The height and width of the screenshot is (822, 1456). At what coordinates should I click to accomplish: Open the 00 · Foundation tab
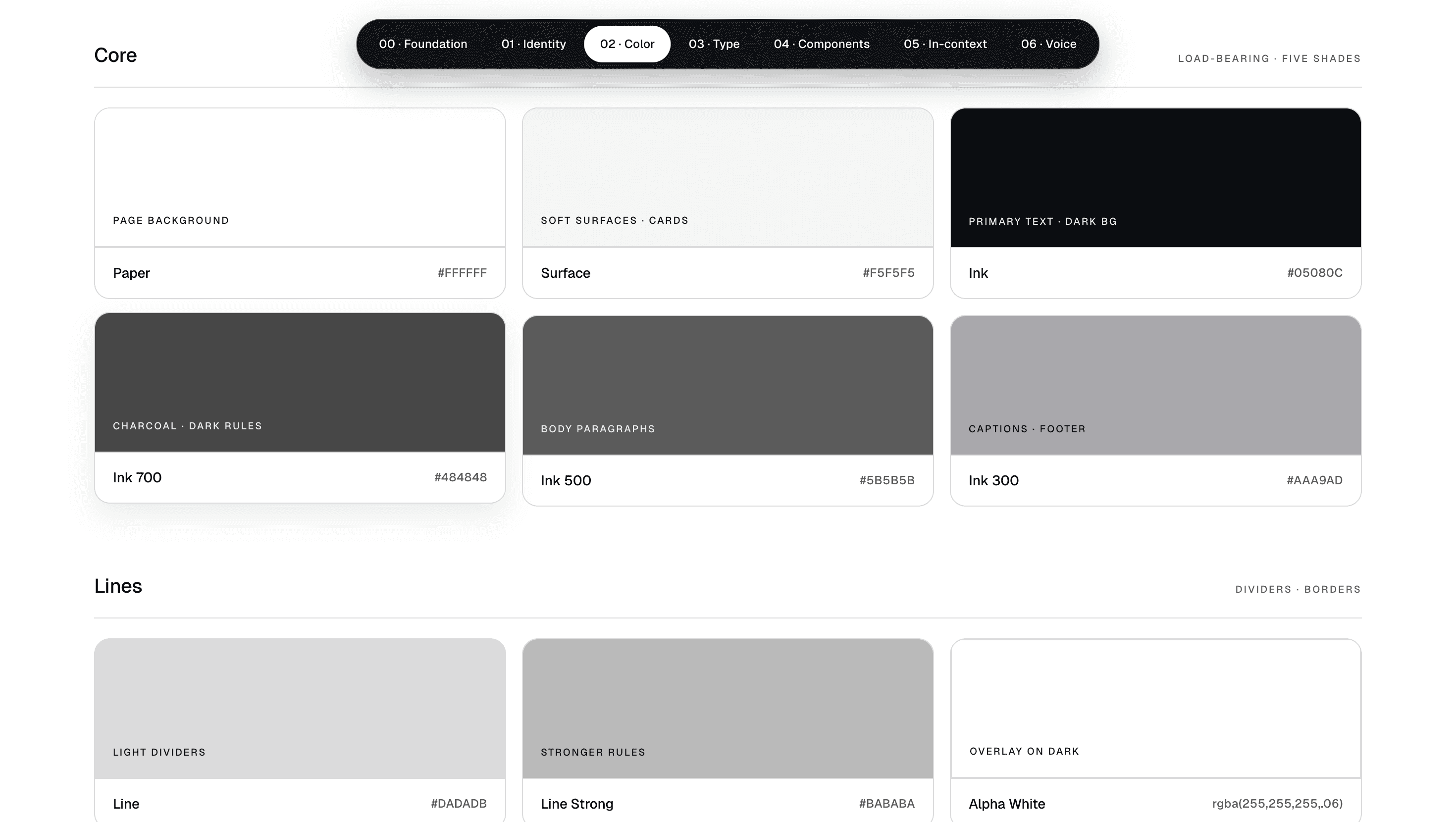tap(423, 44)
